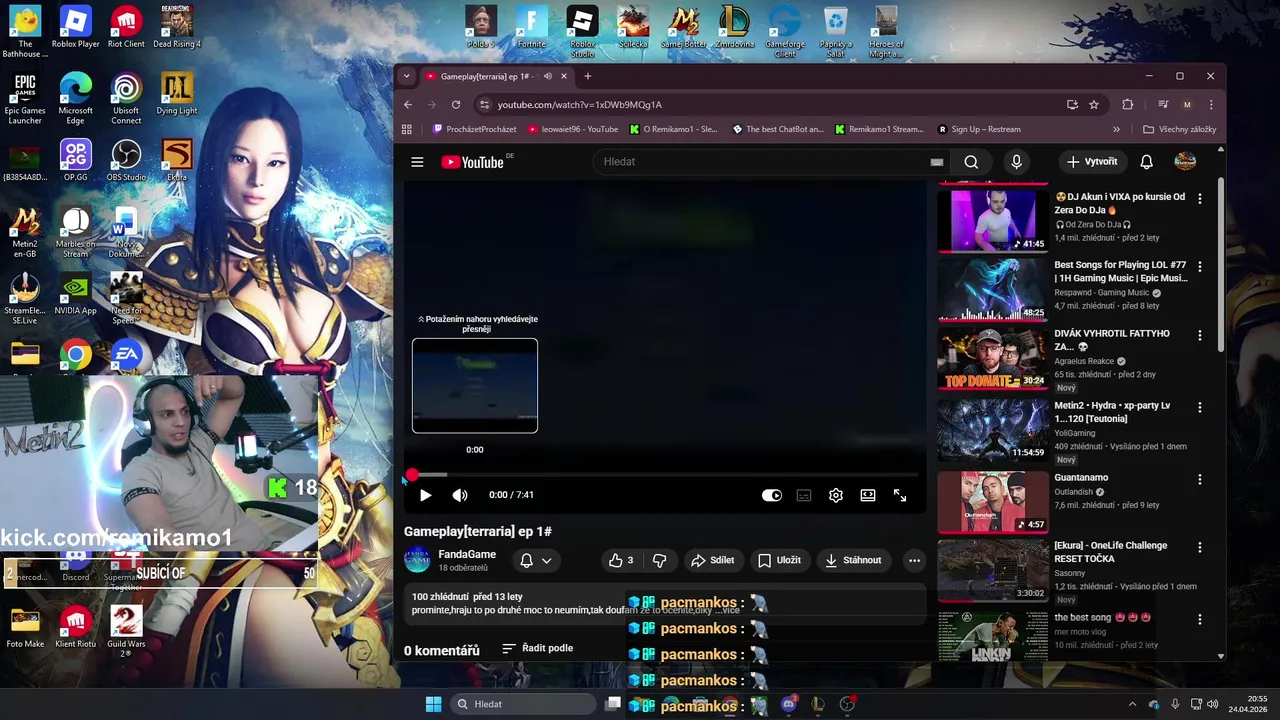
Task: Open options for DJ Akun i VIXA video
Action: [x=1200, y=199]
